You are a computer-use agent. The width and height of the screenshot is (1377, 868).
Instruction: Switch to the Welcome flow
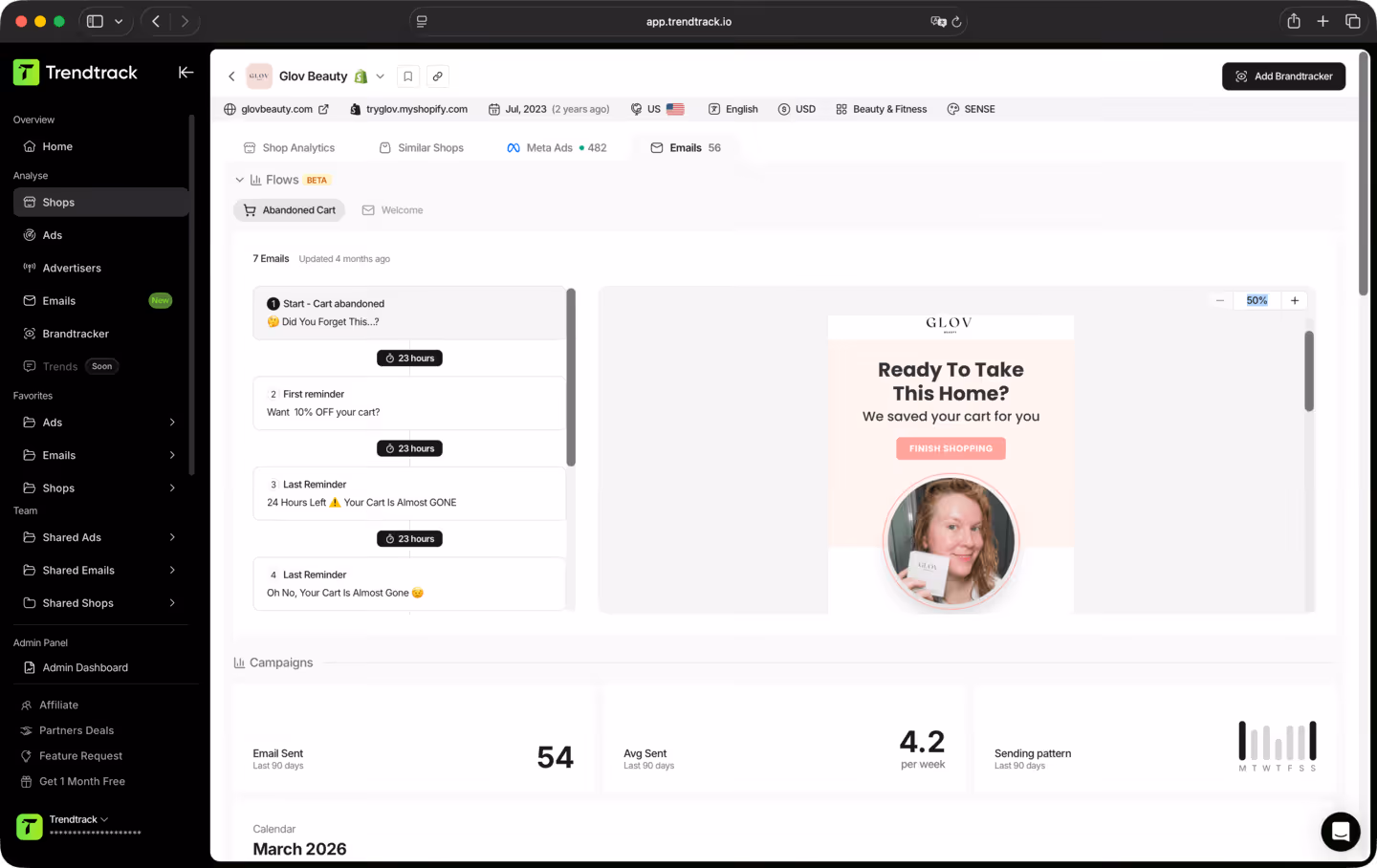pos(392,209)
